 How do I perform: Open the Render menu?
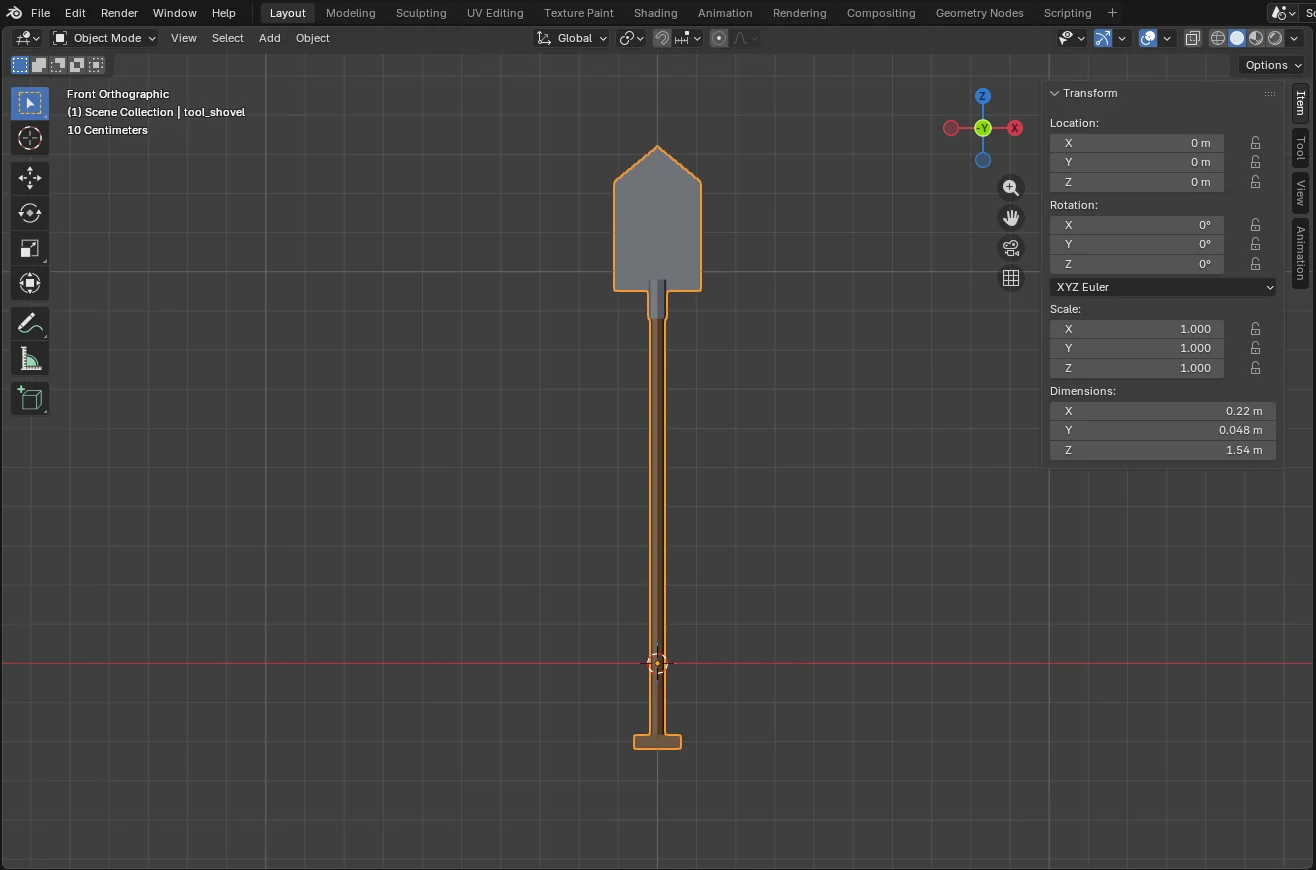pyautogui.click(x=119, y=13)
